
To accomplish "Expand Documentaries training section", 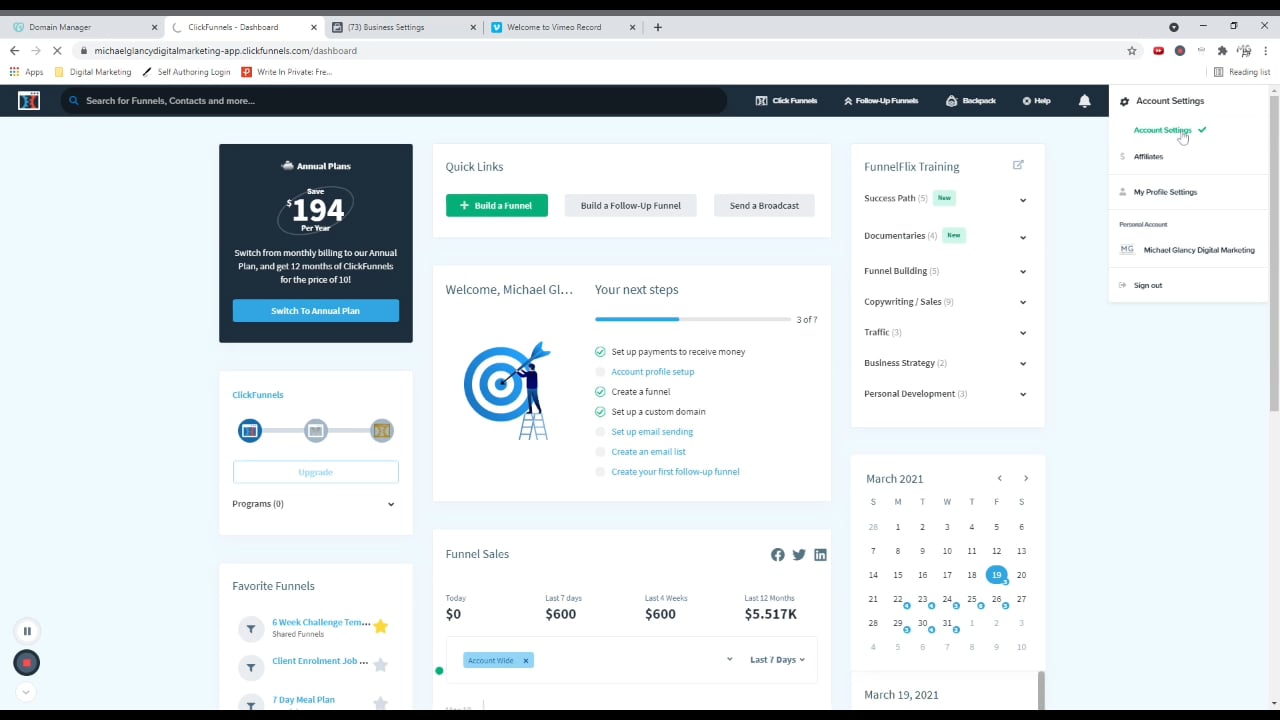I will point(1022,238).
